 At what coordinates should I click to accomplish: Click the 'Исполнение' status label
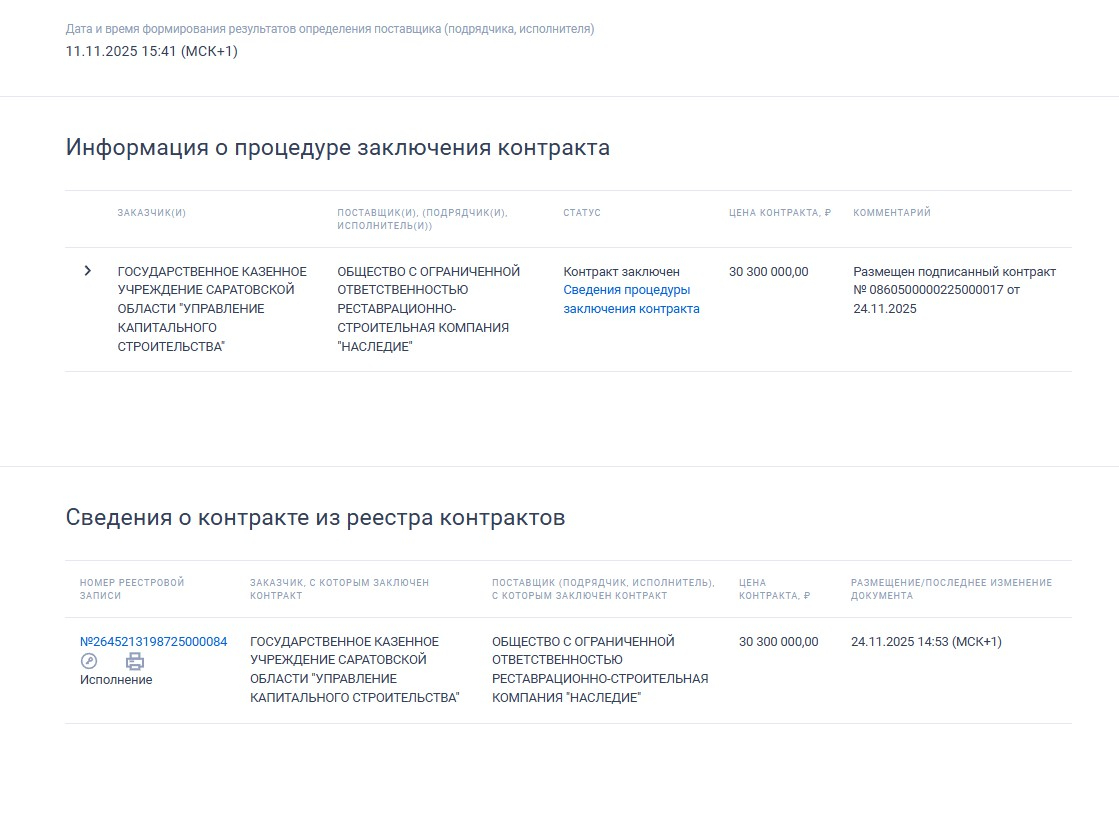pyautogui.click(x=116, y=680)
